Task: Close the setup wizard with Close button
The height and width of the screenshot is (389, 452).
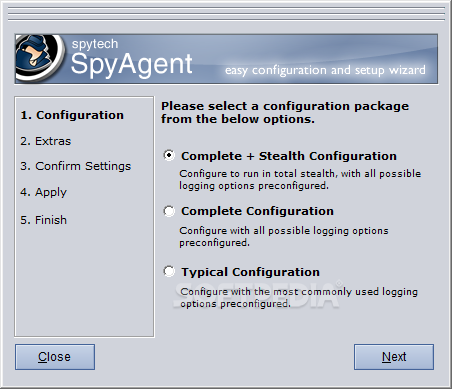Action: pyautogui.click(x=55, y=357)
